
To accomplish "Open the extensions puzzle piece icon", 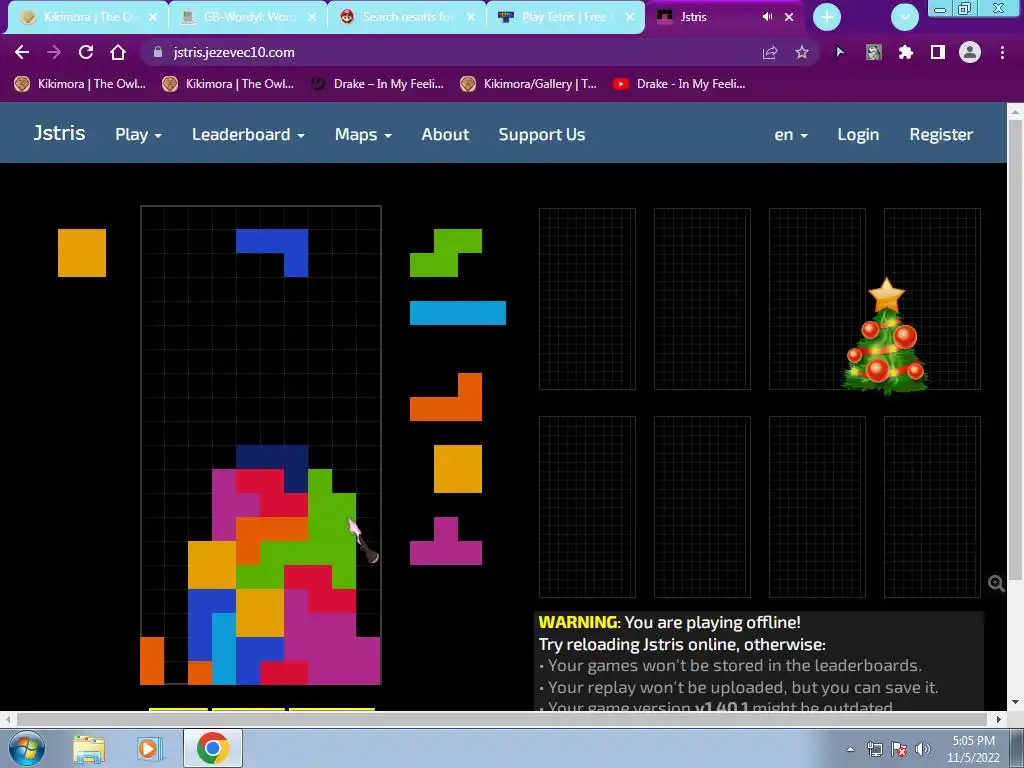I will coord(905,52).
